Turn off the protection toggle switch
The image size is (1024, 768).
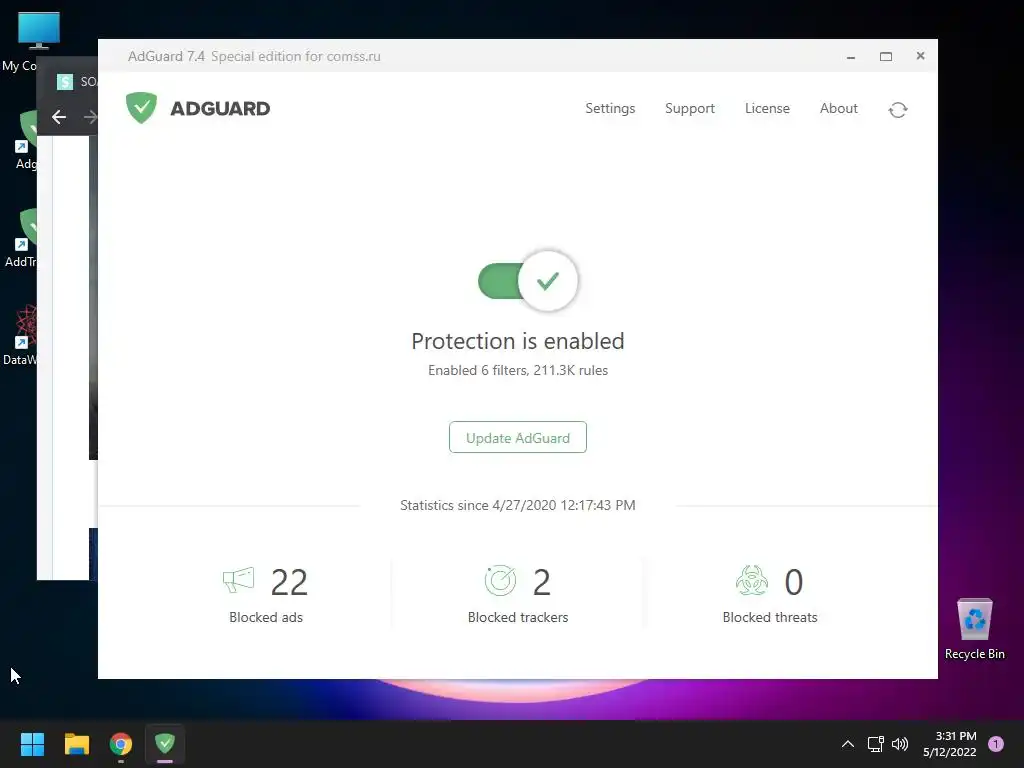pyautogui.click(x=528, y=281)
